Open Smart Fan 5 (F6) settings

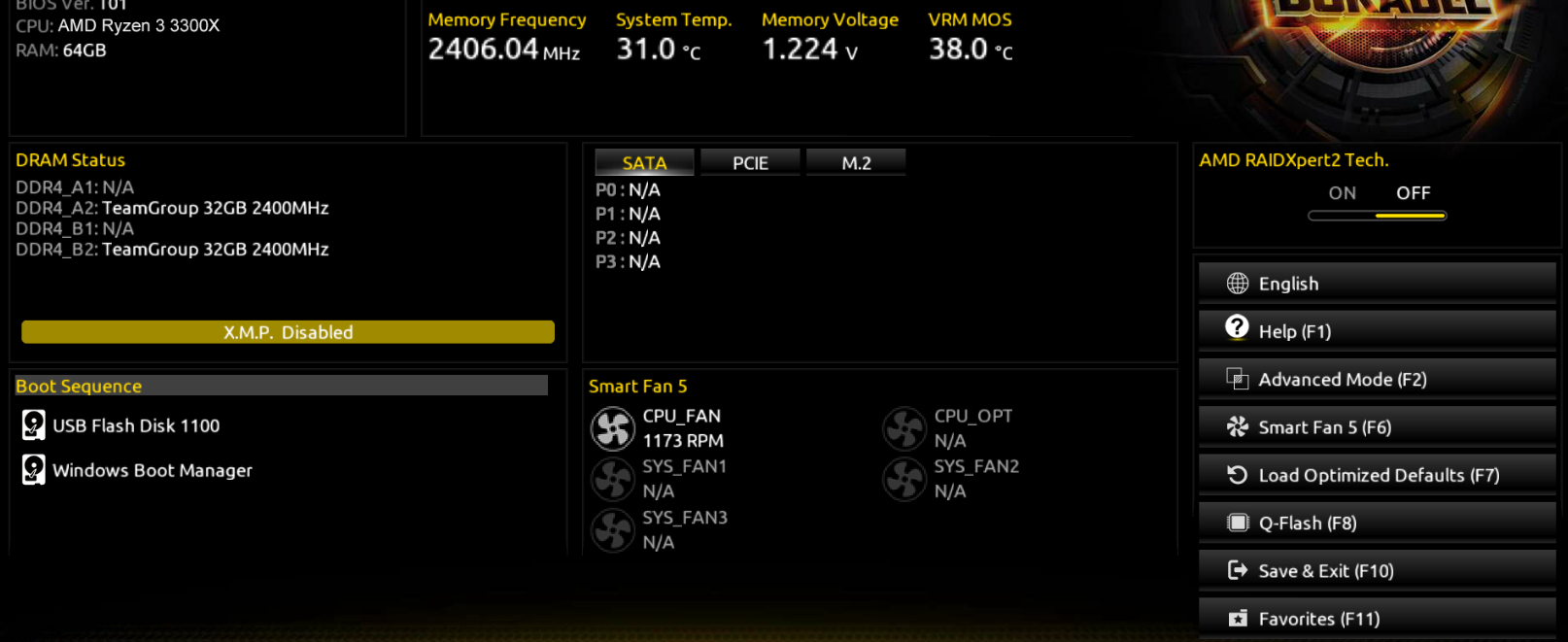click(x=1377, y=426)
